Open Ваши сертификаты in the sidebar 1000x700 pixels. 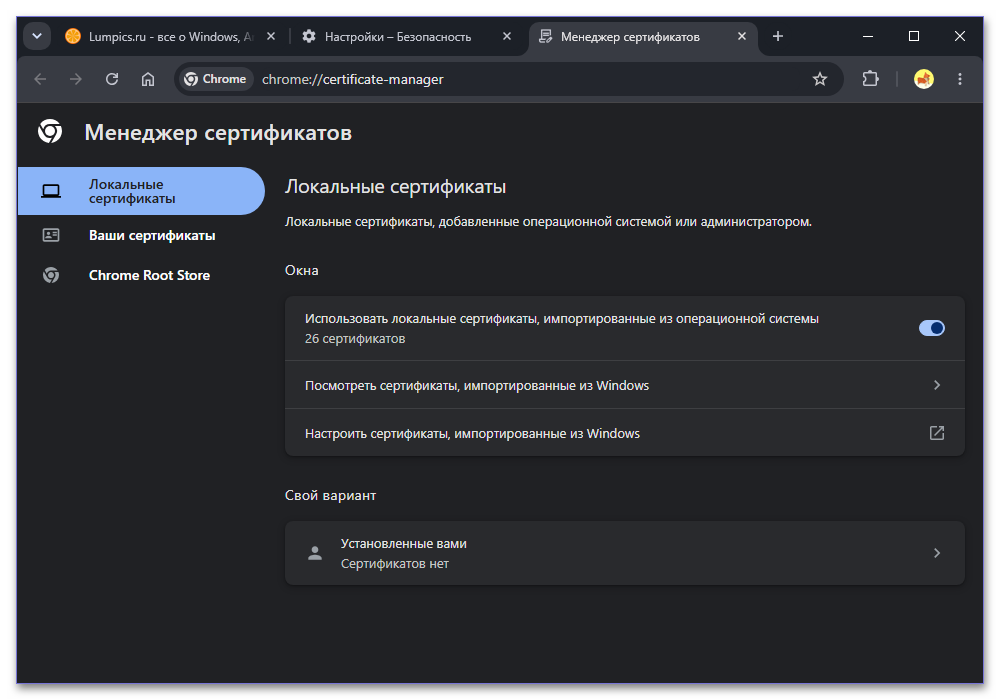[x=141, y=235]
